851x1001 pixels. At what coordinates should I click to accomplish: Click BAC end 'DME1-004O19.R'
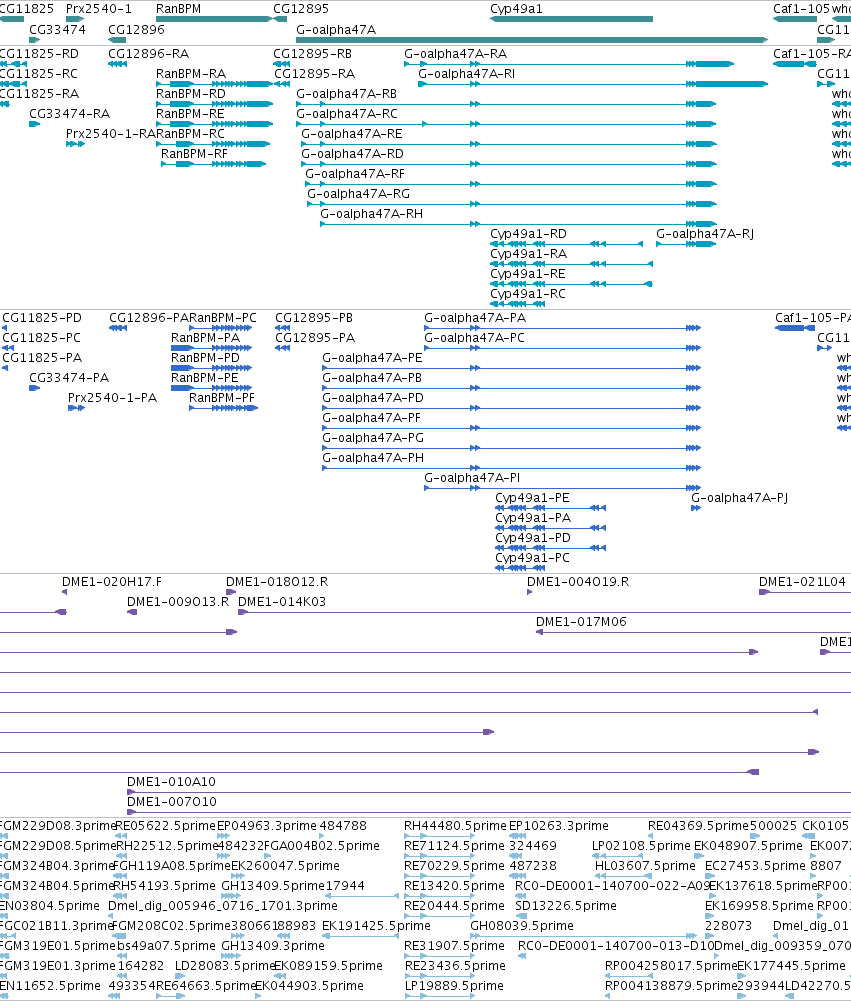tap(578, 582)
